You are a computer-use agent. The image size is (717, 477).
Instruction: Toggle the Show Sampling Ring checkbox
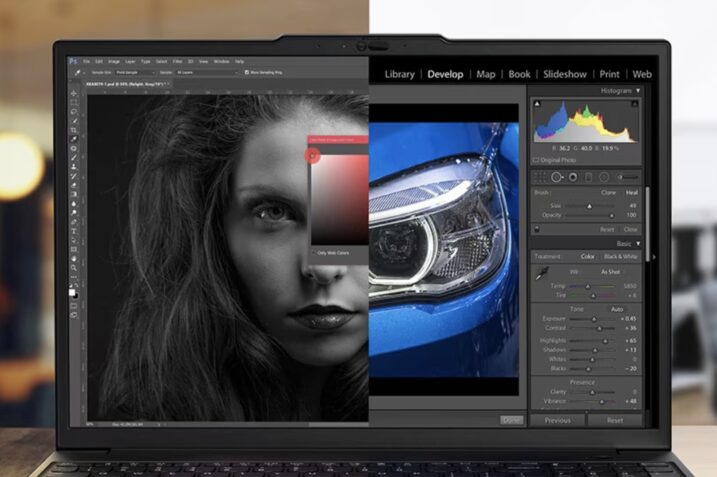click(x=247, y=72)
